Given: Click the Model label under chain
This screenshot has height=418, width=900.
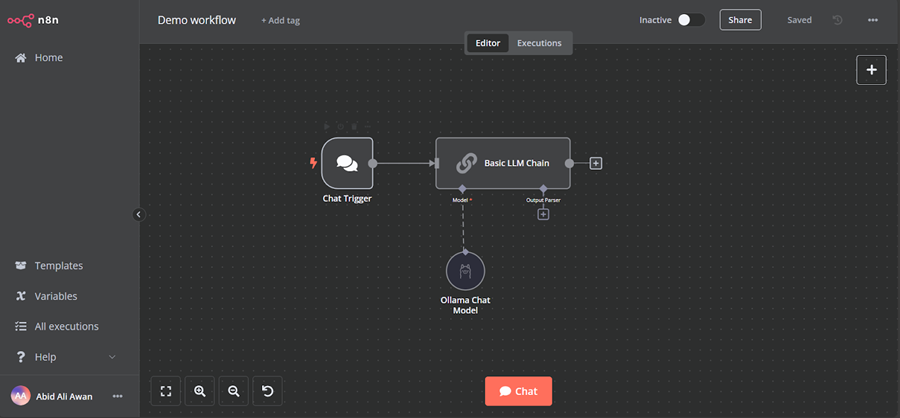Looking at the screenshot, I should (462, 200).
